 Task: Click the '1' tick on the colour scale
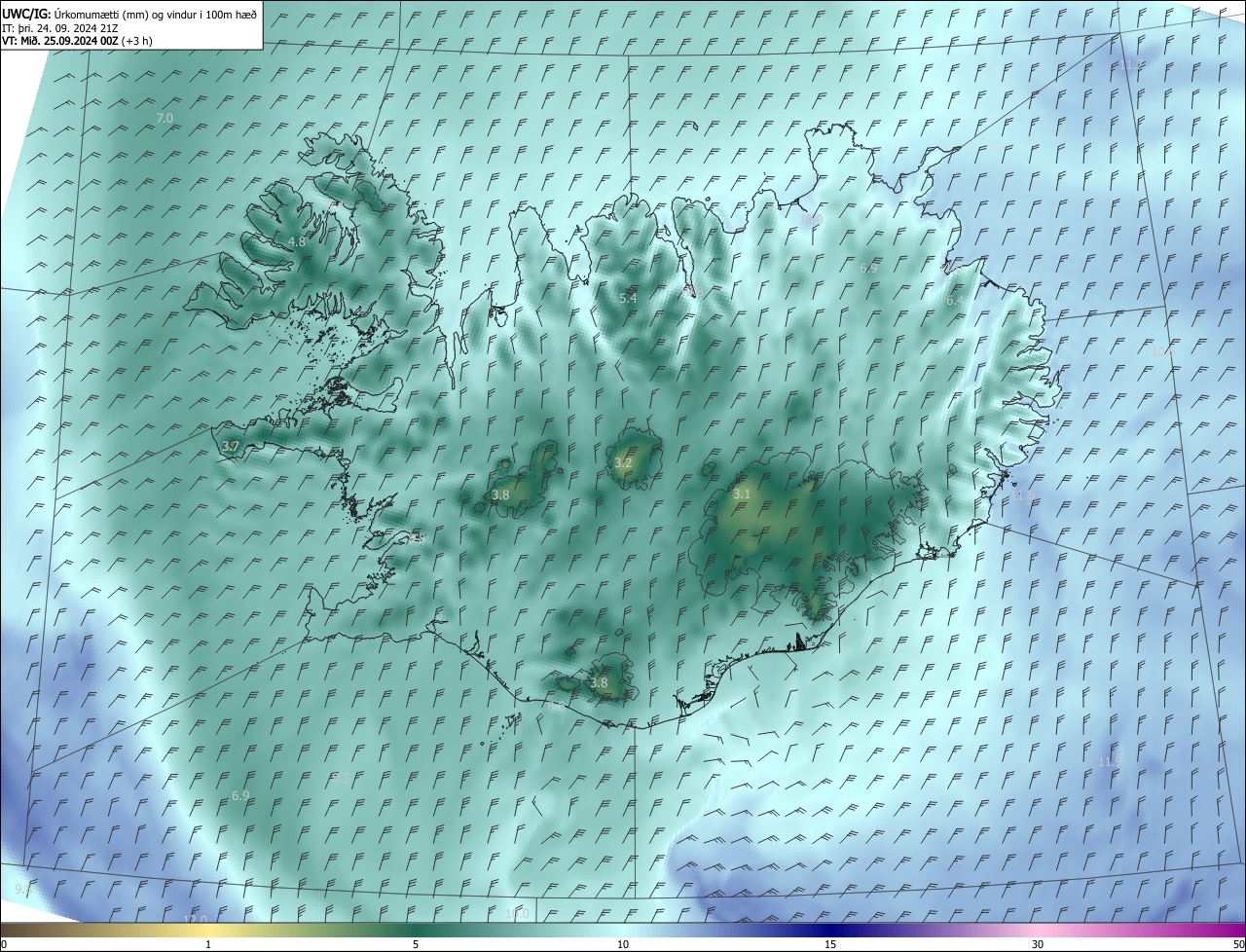click(208, 944)
